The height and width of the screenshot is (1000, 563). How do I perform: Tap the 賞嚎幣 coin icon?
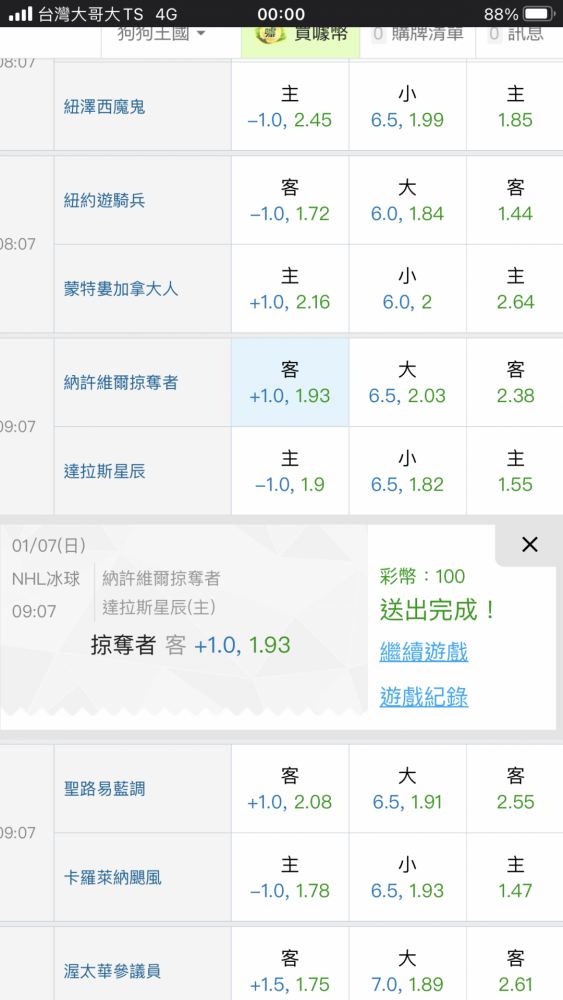267,34
